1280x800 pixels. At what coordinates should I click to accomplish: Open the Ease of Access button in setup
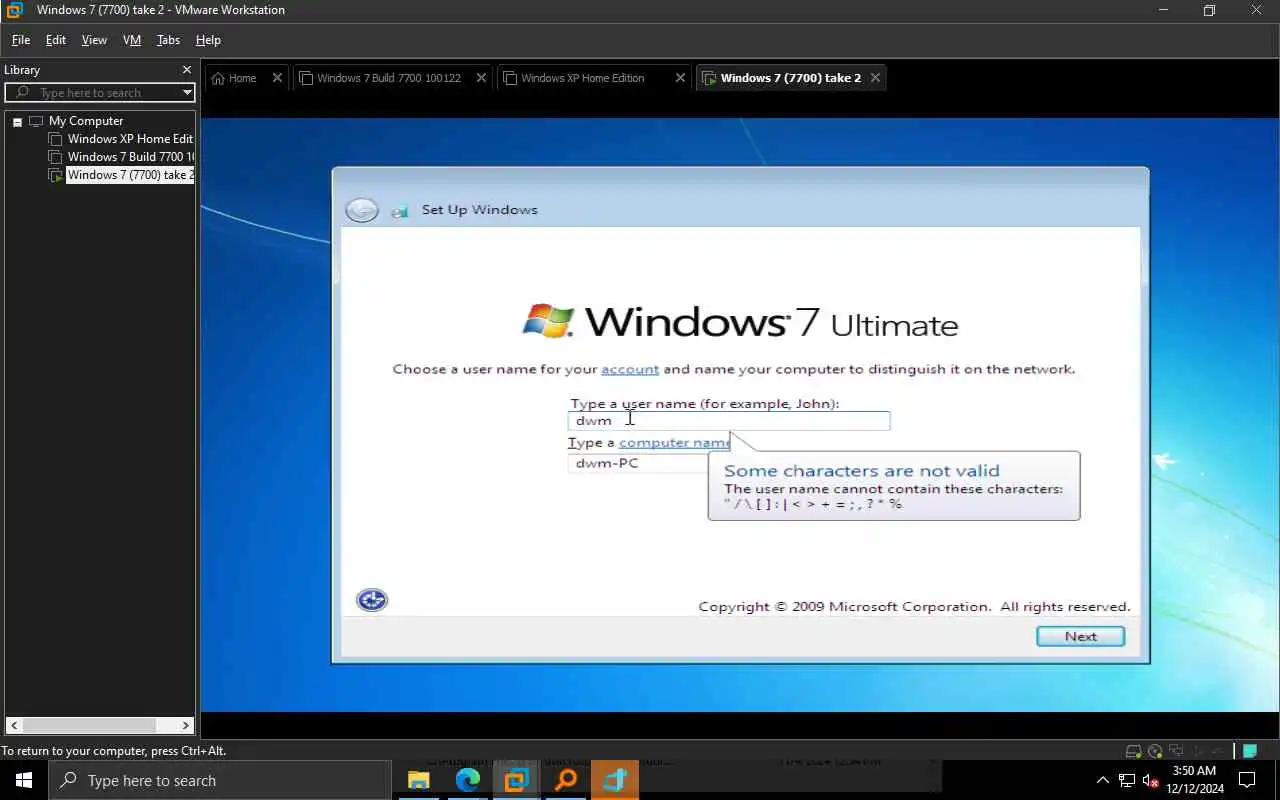point(372,600)
